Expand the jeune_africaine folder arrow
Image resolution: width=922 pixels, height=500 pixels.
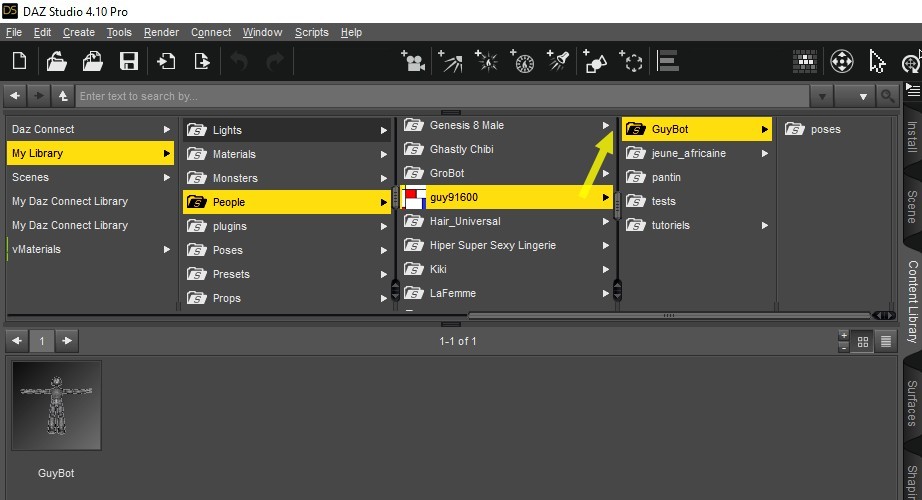pos(764,154)
